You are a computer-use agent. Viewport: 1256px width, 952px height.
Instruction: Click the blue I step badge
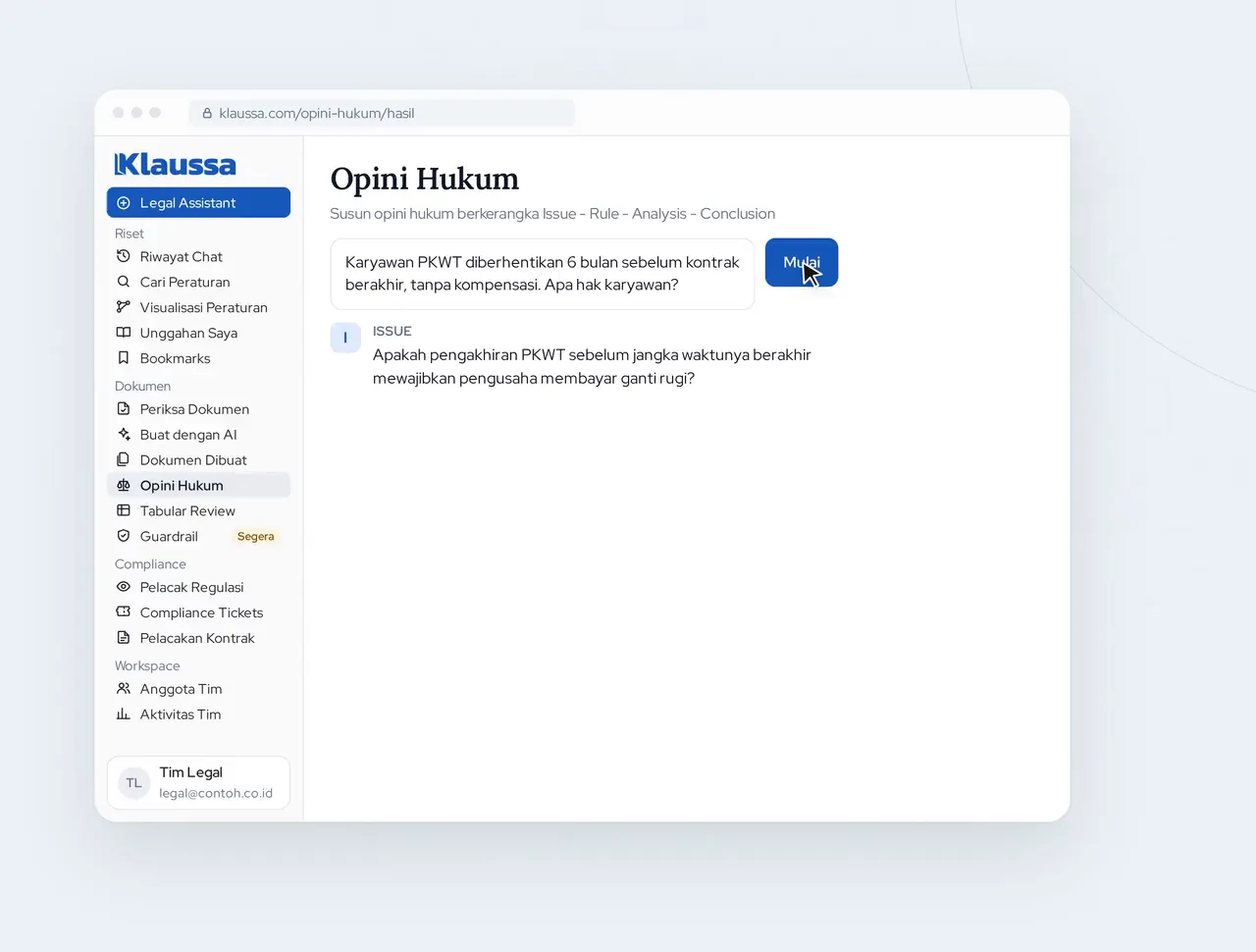[x=345, y=338]
